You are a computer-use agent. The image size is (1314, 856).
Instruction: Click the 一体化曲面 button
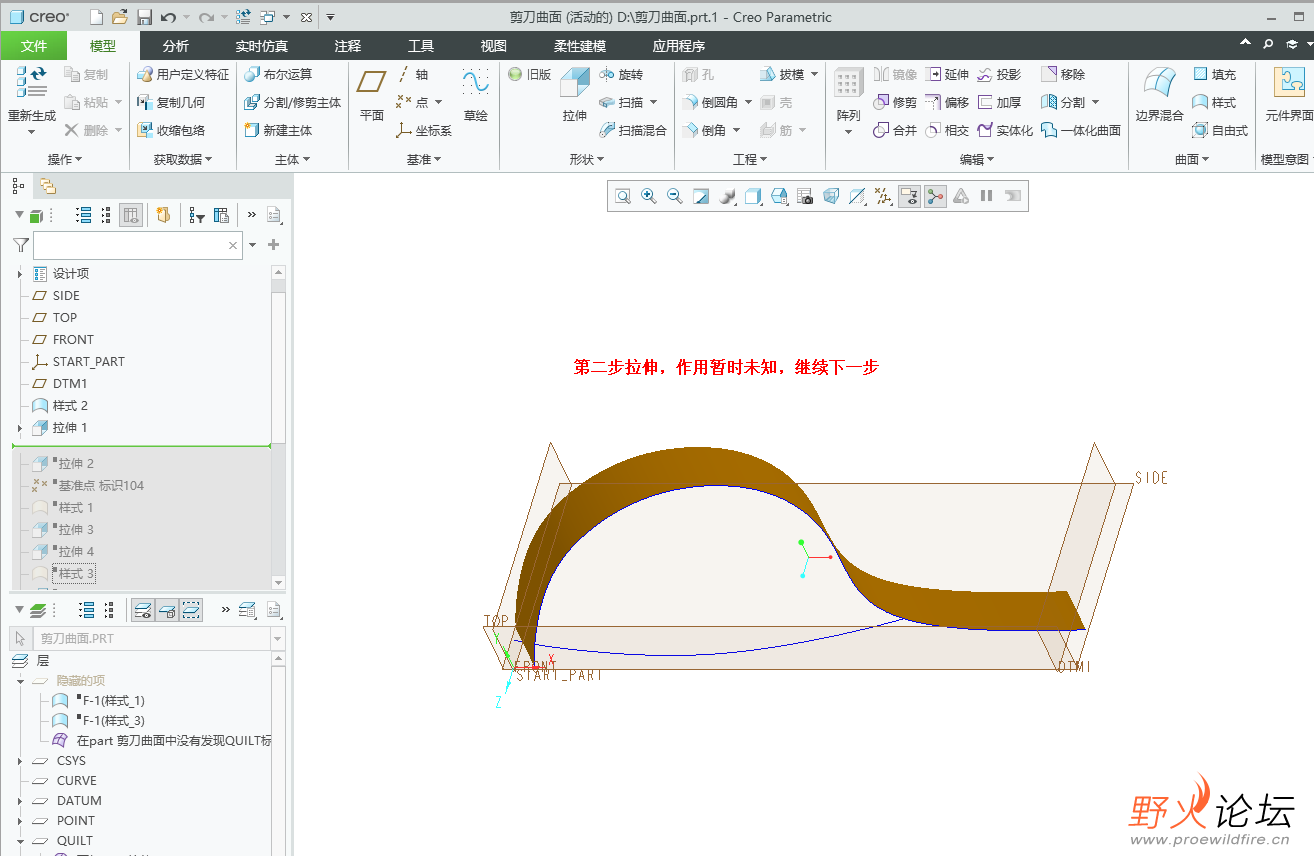tap(1080, 131)
